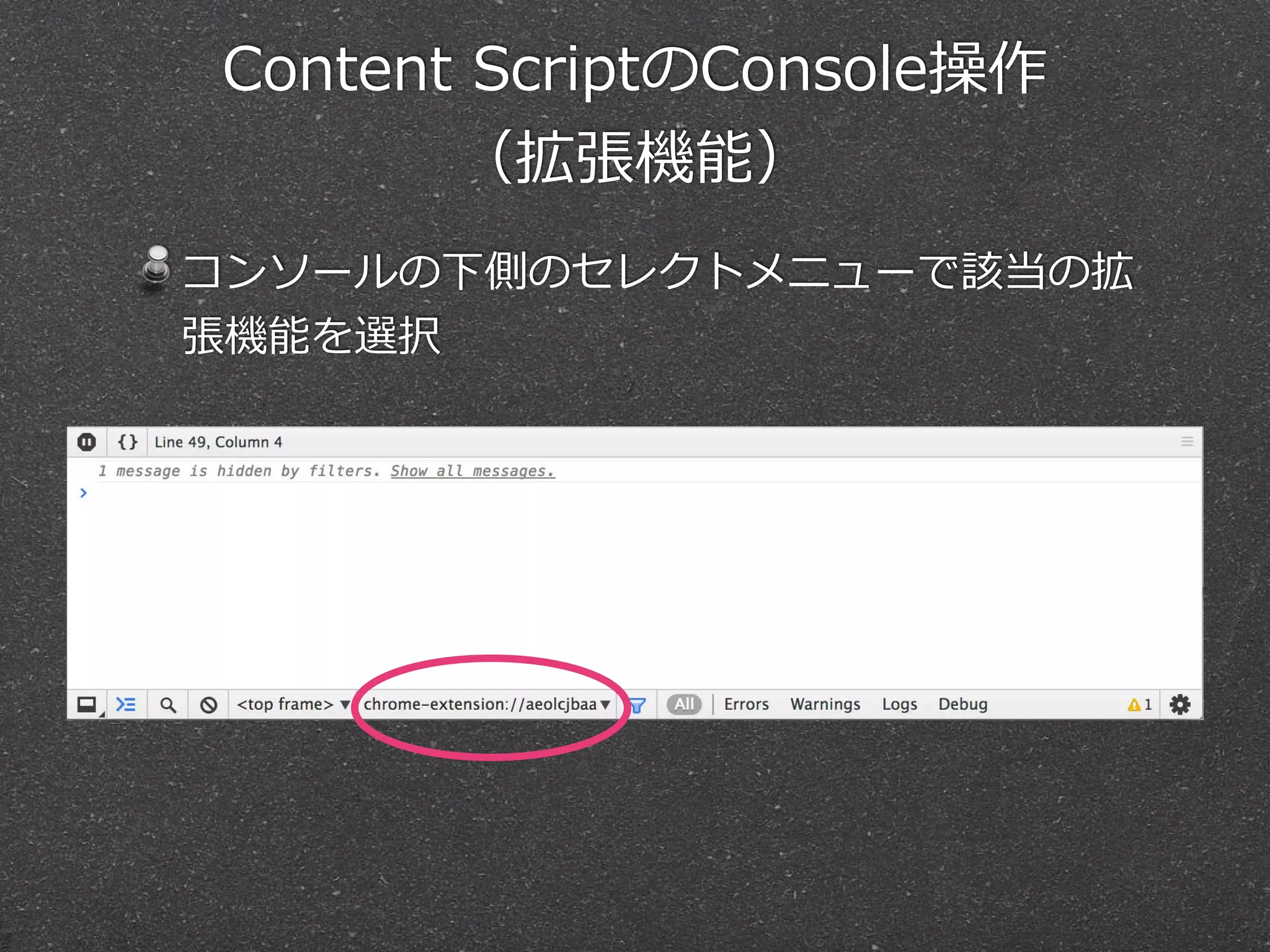Open chrome-extension://aeolcjbaa context dropdown

coord(487,705)
